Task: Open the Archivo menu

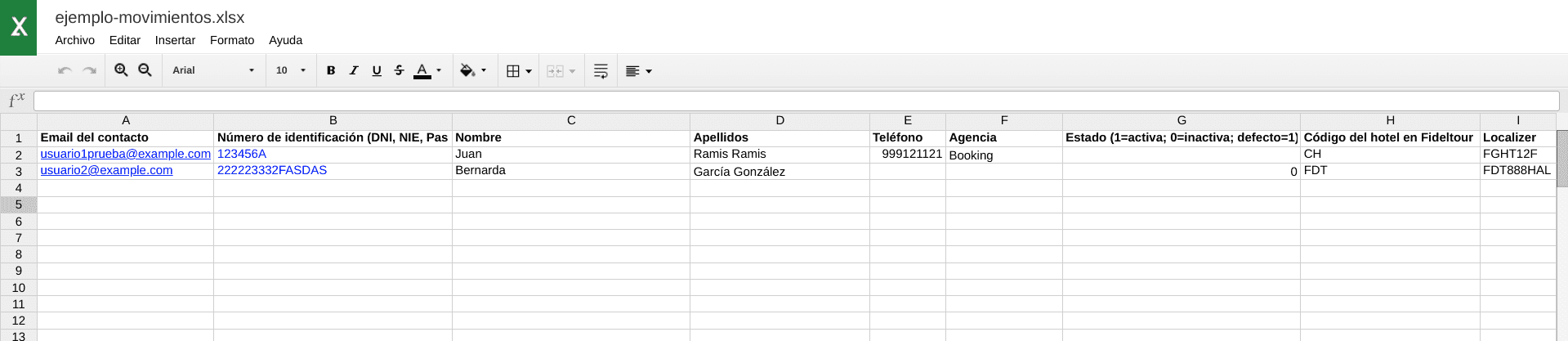Action: pyautogui.click(x=74, y=40)
